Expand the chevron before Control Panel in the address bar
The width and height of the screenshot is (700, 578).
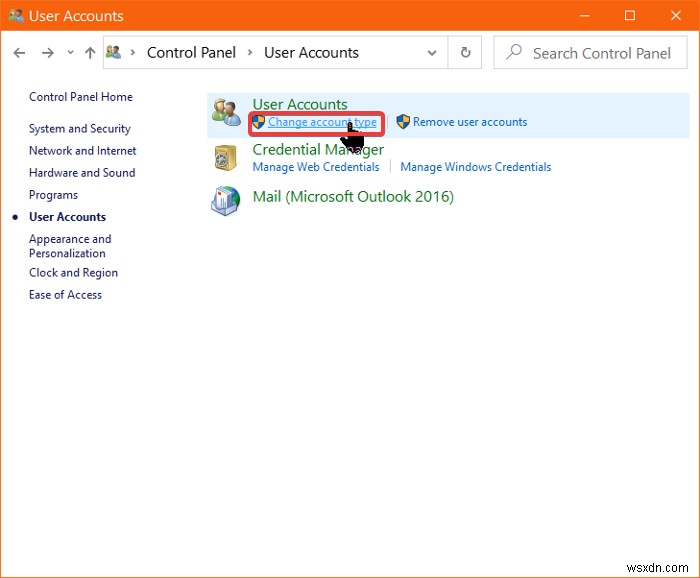click(133, 53)
